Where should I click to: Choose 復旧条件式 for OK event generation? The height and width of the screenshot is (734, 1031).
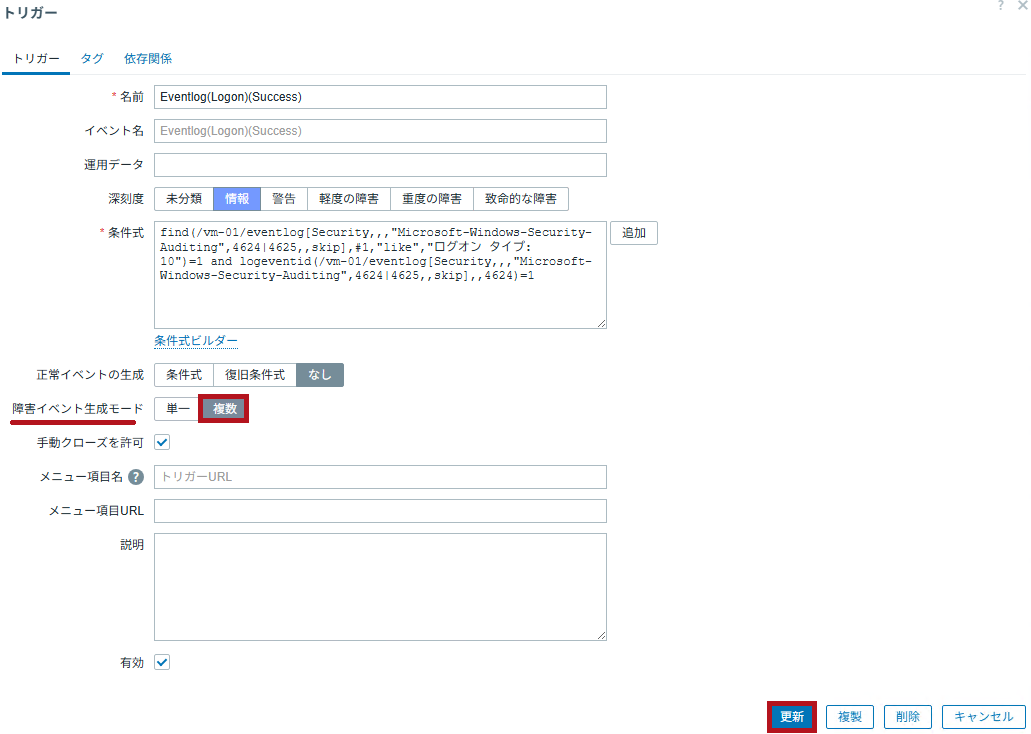tap(255, 375)
